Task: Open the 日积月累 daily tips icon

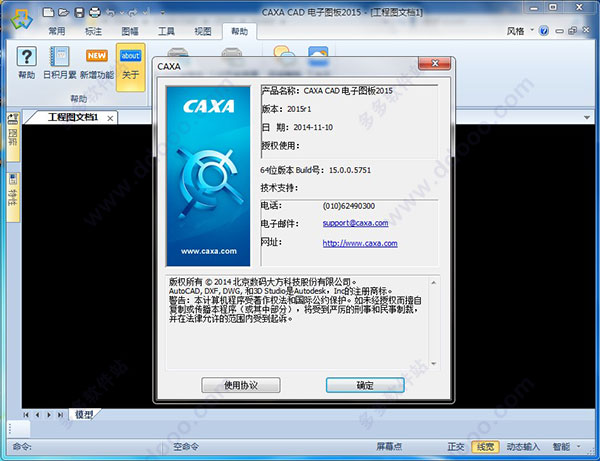Action: pyautogui.click(x=60, y=64)
